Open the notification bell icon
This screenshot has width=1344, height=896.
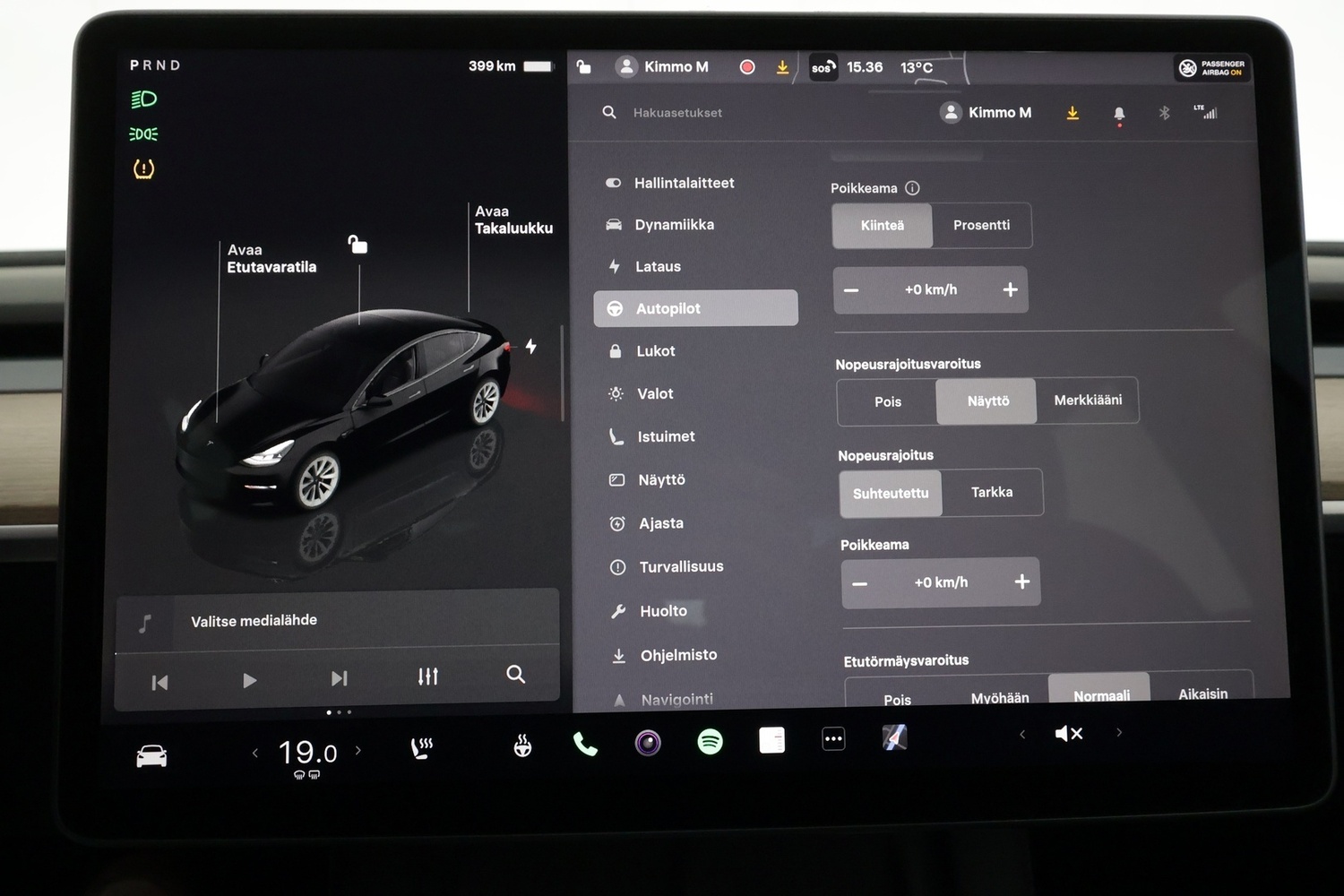pyautogui.click(x=1119, y=115)
